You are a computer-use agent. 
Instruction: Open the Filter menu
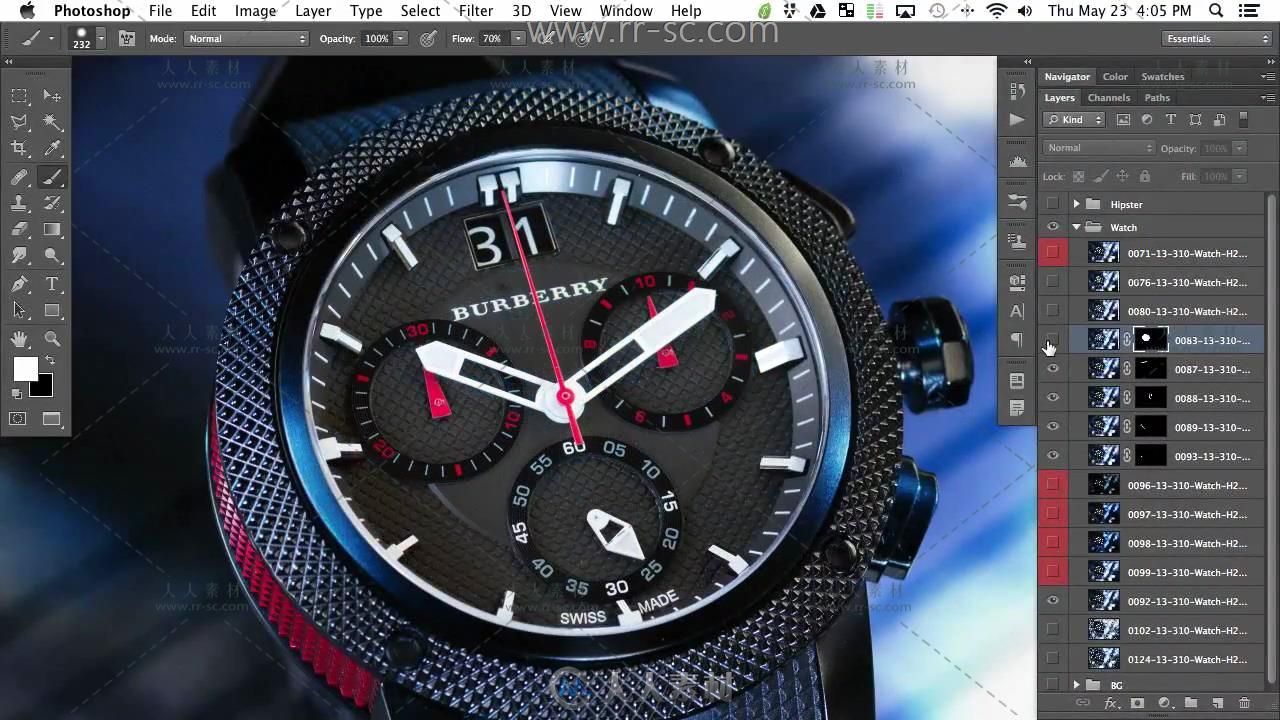click(475, 11)
